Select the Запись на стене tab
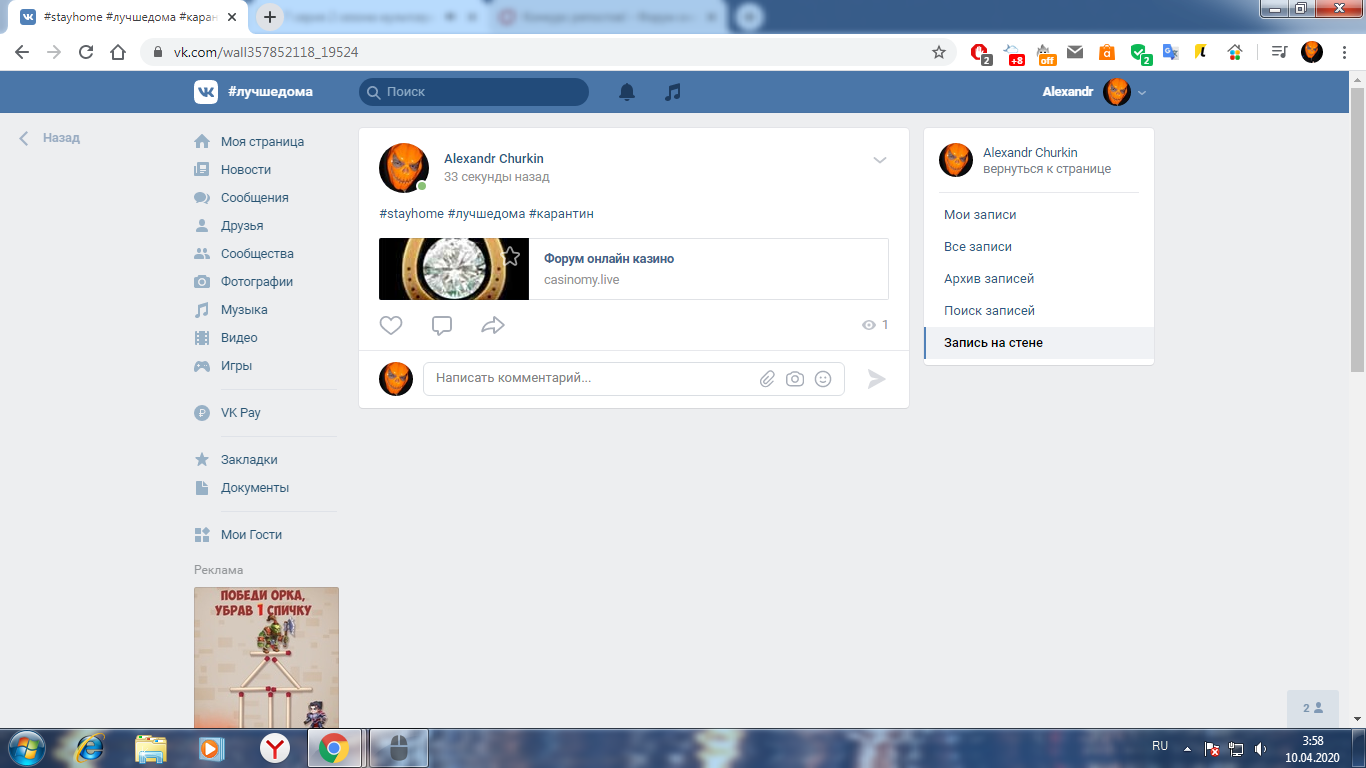This screenshot has height=768, width=1366. [x=1039, y=343]
